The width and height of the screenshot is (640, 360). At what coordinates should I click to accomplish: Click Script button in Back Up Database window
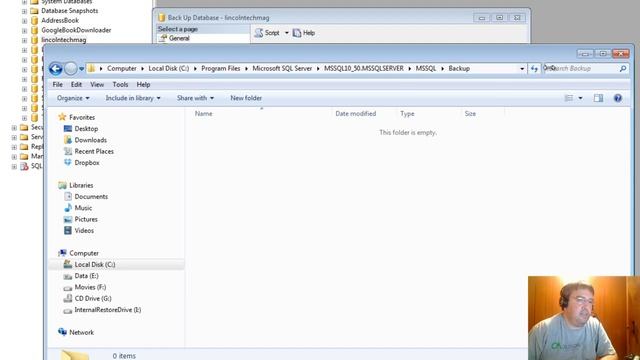[x=268, y=33]
